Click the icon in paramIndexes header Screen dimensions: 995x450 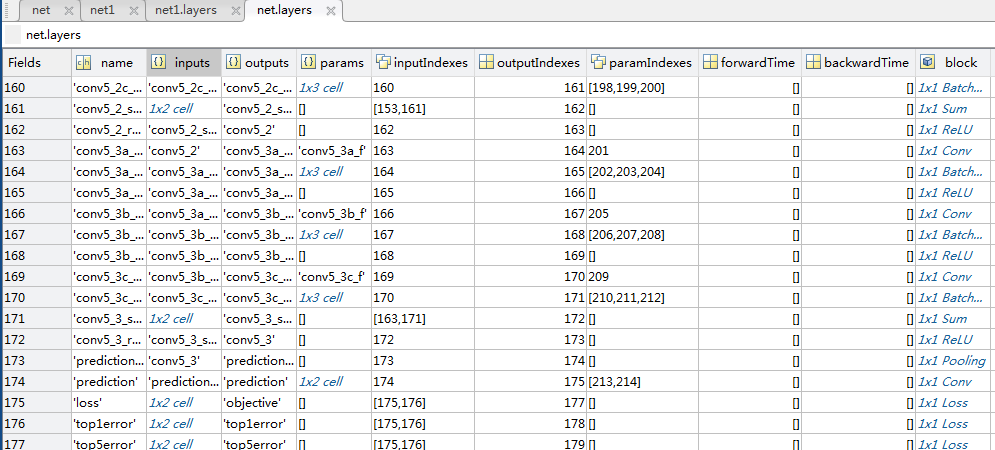point(598,62)
